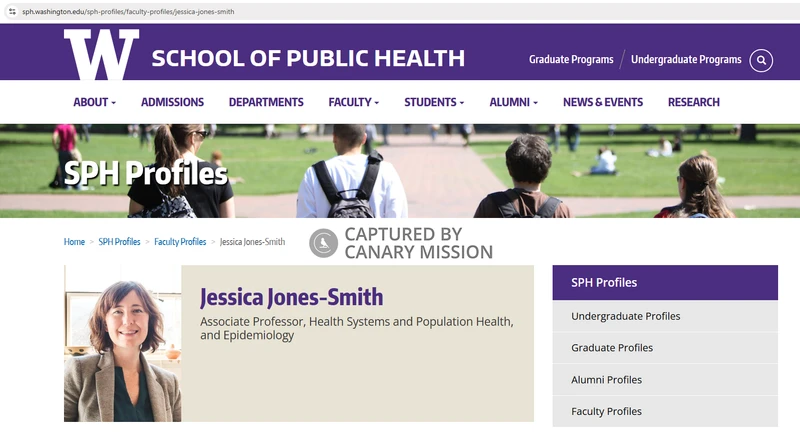The width and height of the screenshot is (800, 442).
Task: Go to Undergraduate Programs link
Action: point(686,59)
